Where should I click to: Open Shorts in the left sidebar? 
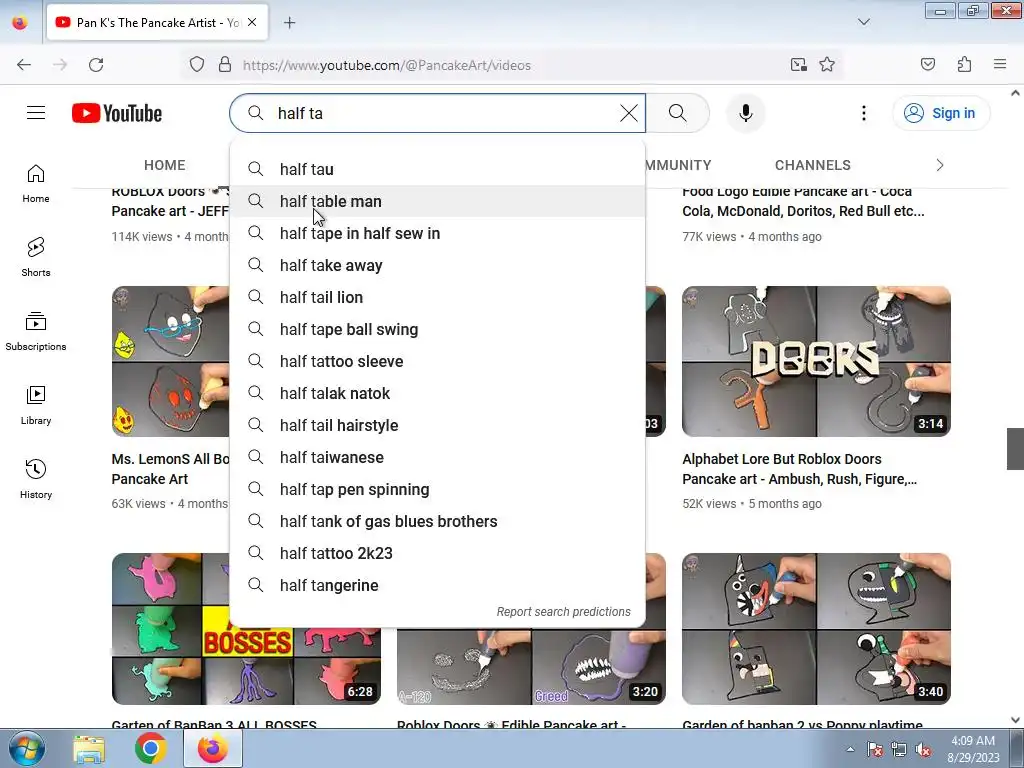[x=36, y=257]
